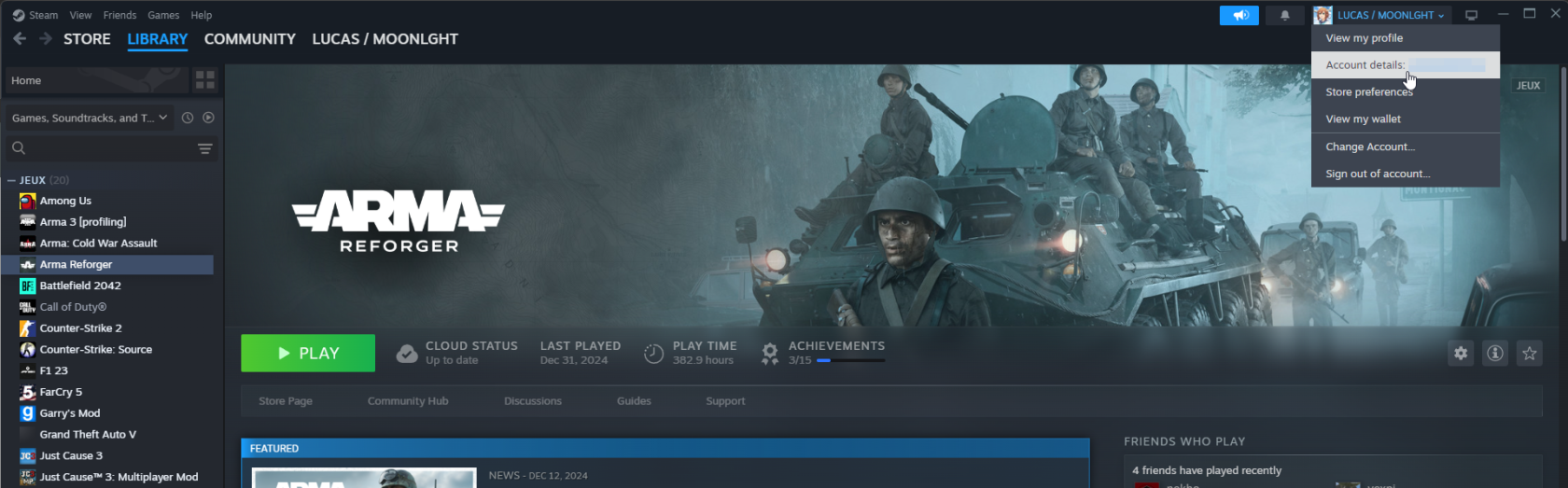Open the Community Hub link
Image resolution: width=1568 pixels, height=488 pixels.
pos(408,401)
